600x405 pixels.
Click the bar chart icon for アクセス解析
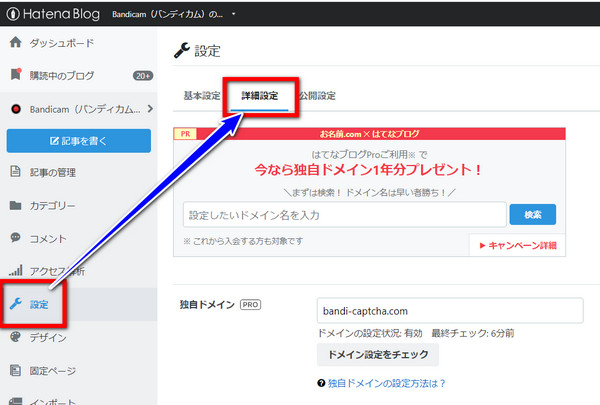pyautogui.click(x=15, y=270)
